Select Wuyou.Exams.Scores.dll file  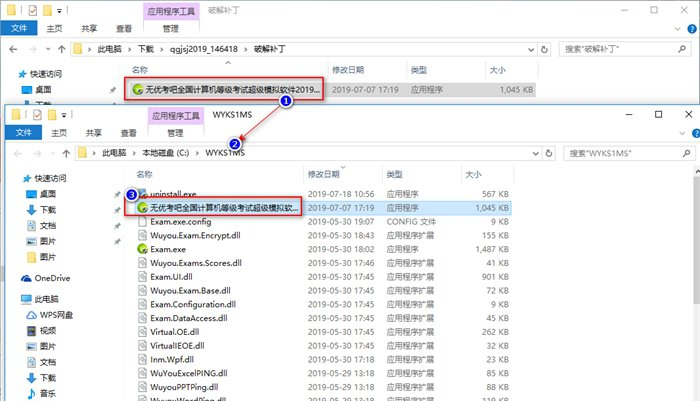tap(196, 263)
